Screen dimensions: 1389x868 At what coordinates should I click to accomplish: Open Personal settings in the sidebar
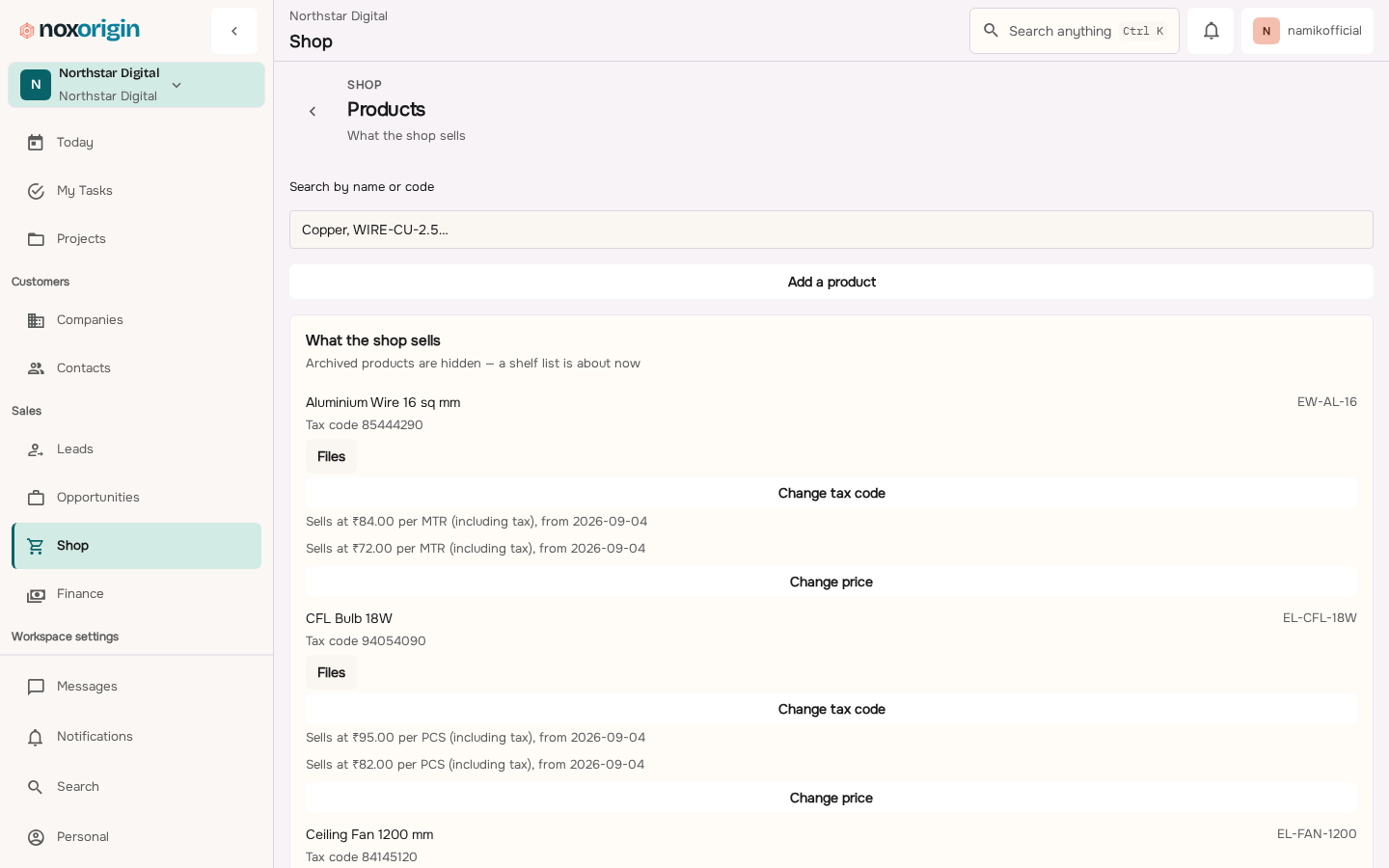click(x=136, y=837)
